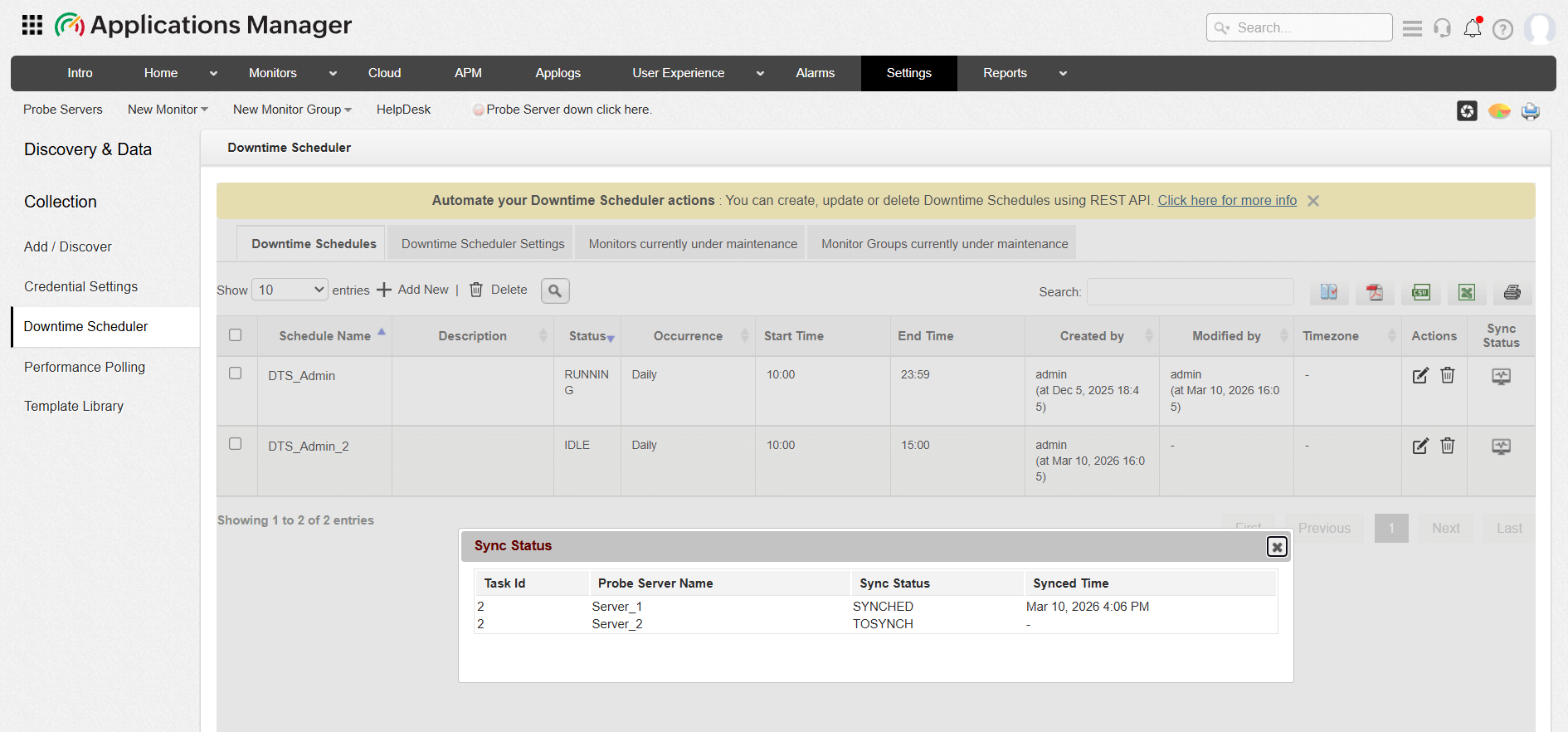Screen dimensions: 1568x732
Task: Export the schedule table to Excel
Action: click(1466, 292)
